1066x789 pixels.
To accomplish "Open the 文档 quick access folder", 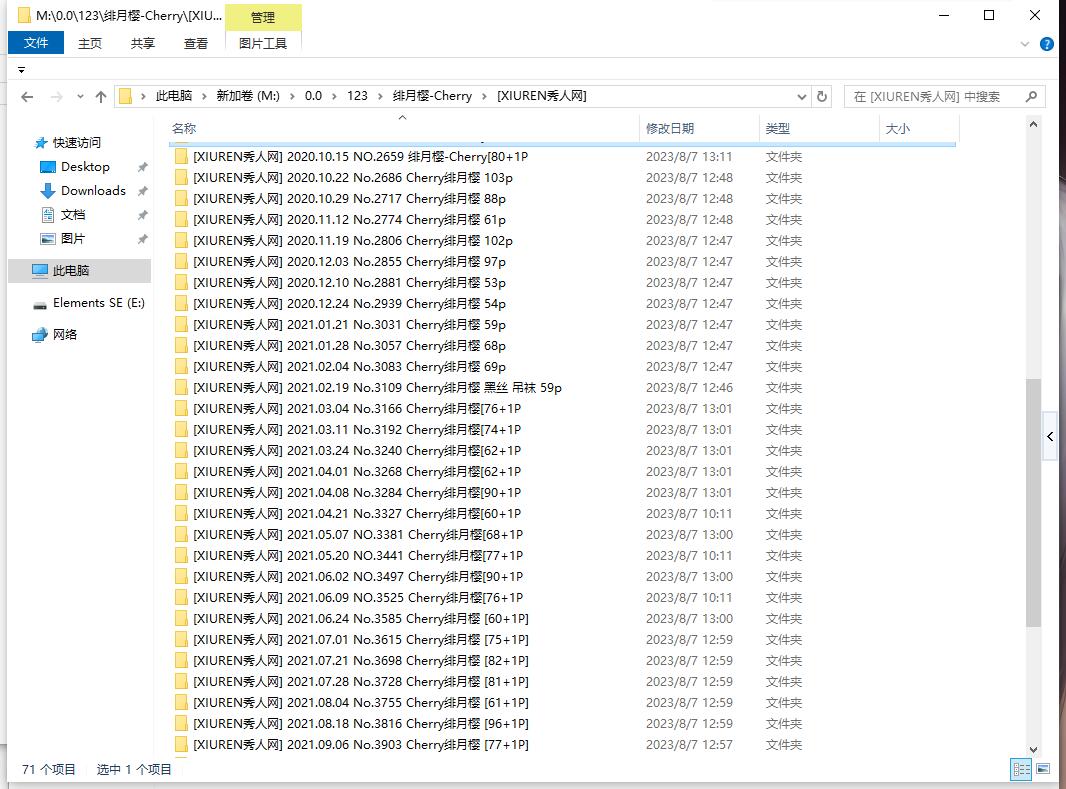I will pos(73,215).
